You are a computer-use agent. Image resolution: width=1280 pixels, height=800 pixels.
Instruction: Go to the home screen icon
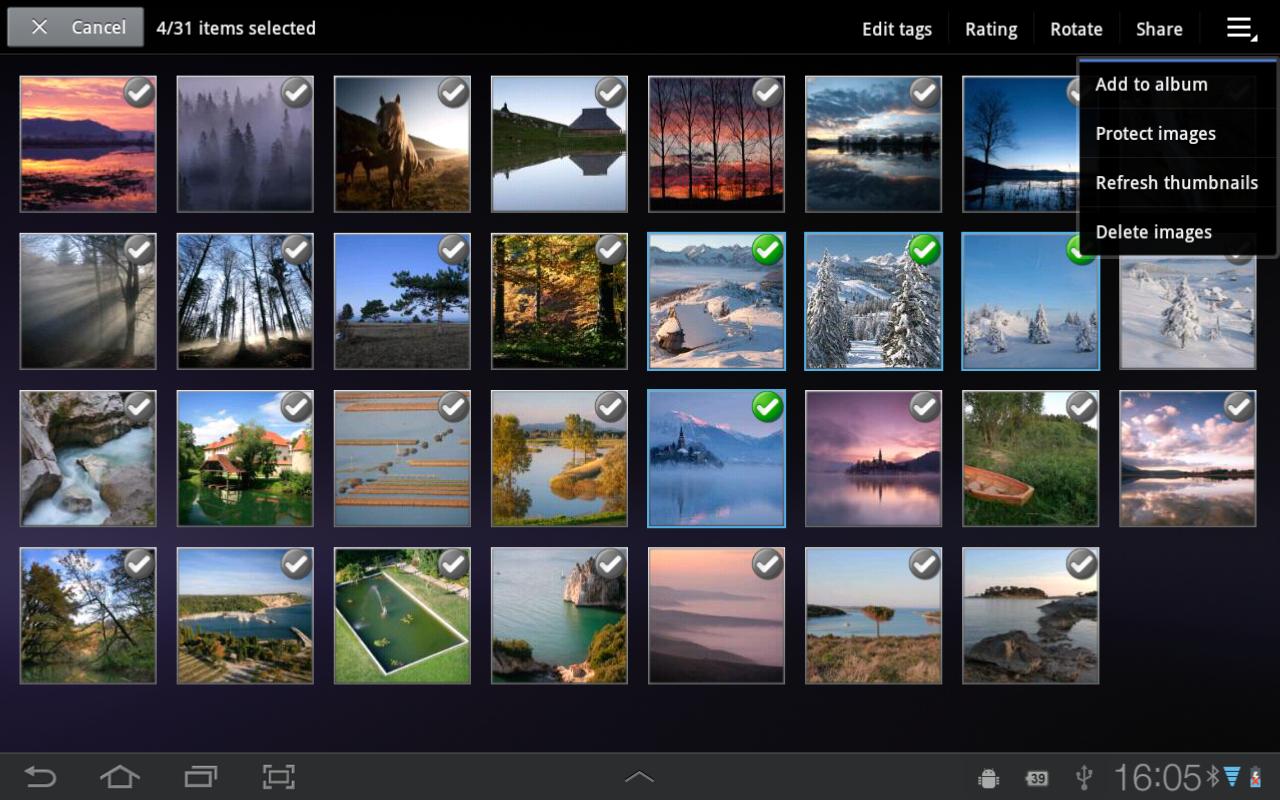pos(119,777)
